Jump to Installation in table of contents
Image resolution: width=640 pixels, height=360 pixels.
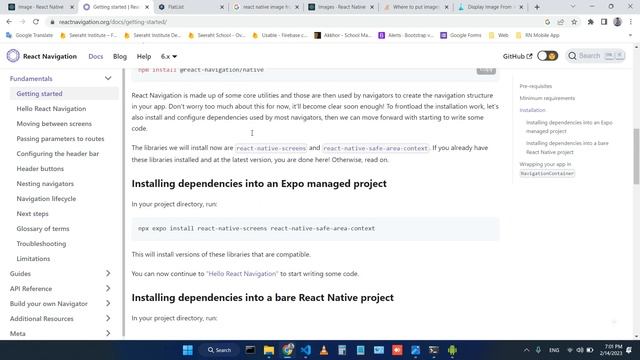pos(532,110)
